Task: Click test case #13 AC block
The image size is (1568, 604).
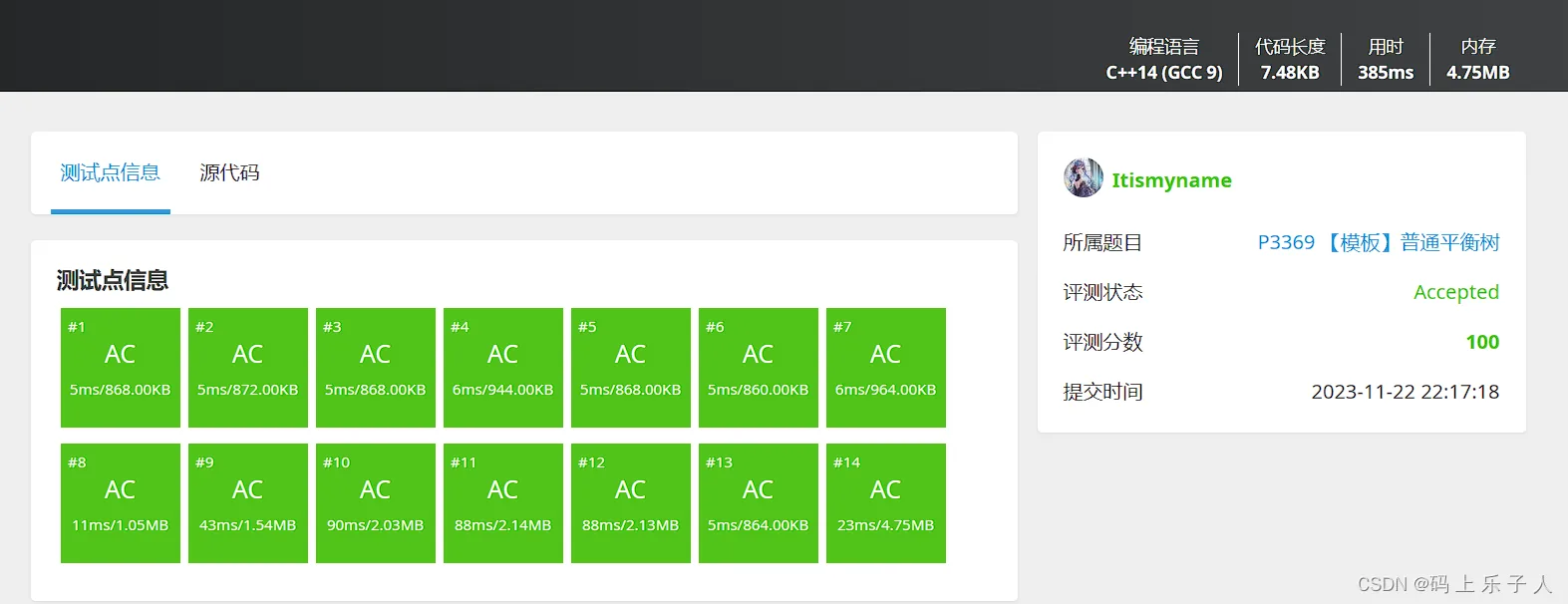Action: click(x=759, y=502)
